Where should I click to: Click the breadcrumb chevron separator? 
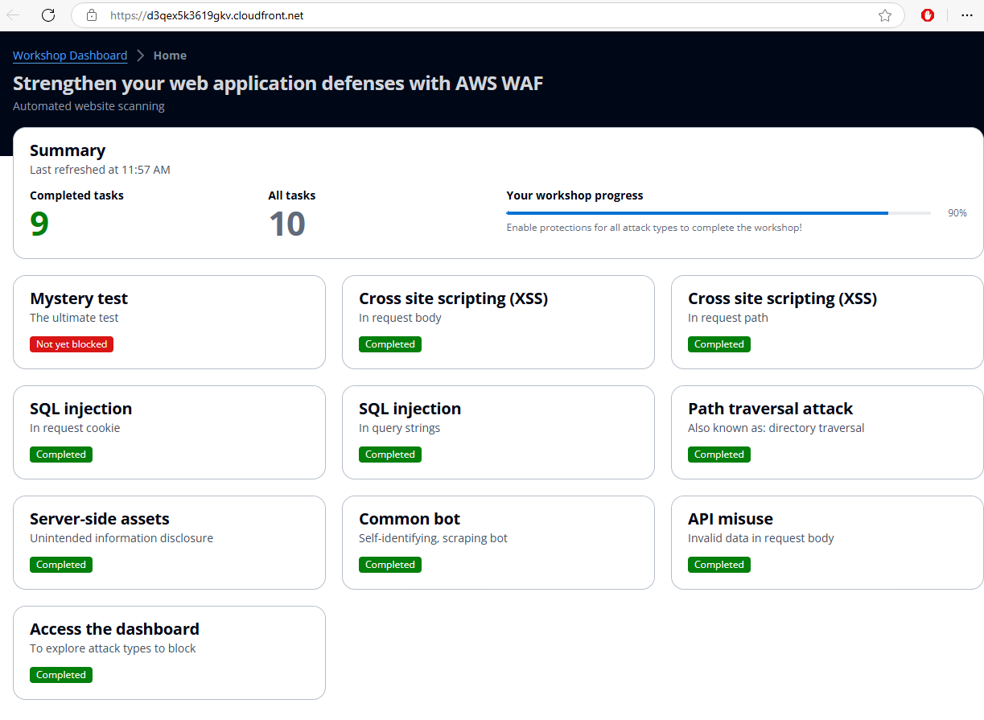tap(140, 56)
